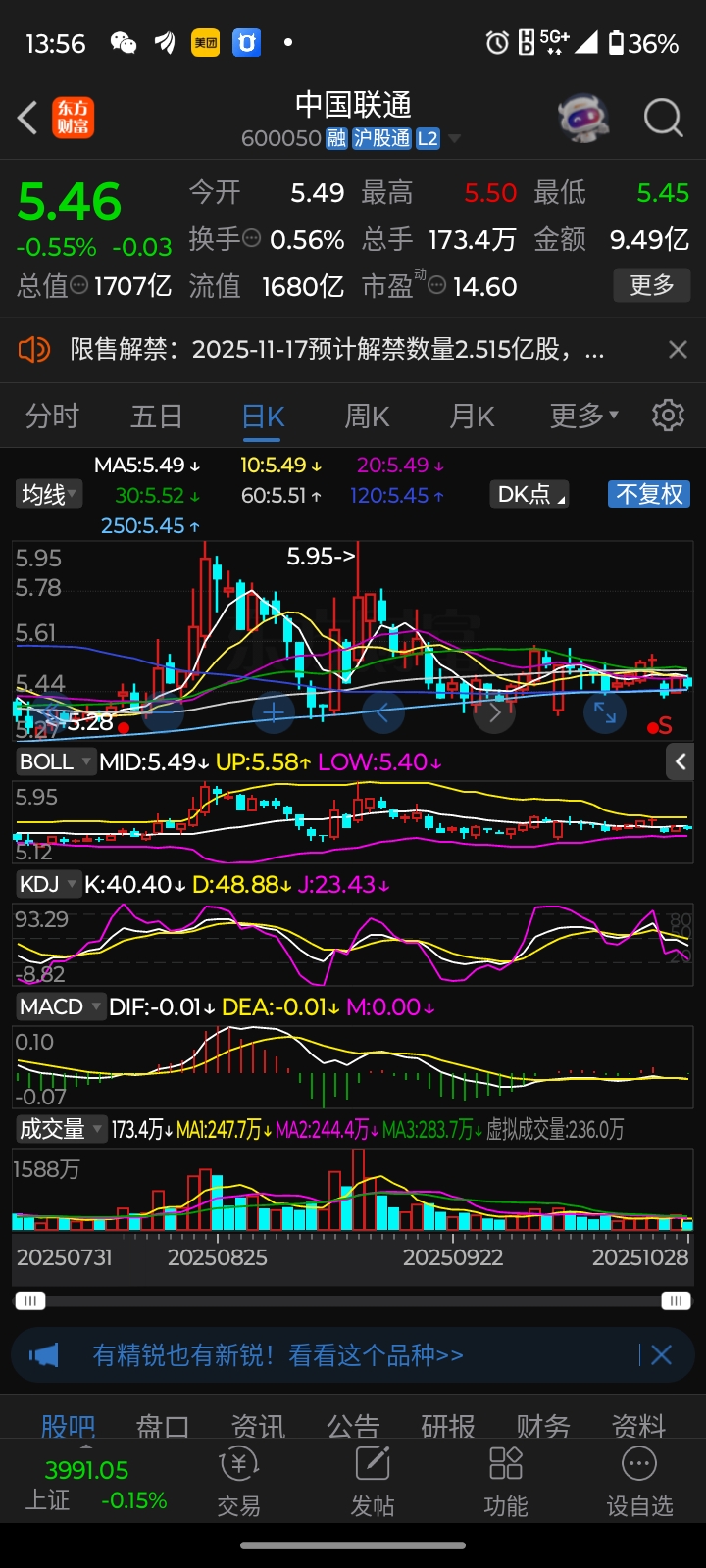Tap the zoom-in plus chart button
Screen dimensions: 706x1568
(x=274, y=712)
